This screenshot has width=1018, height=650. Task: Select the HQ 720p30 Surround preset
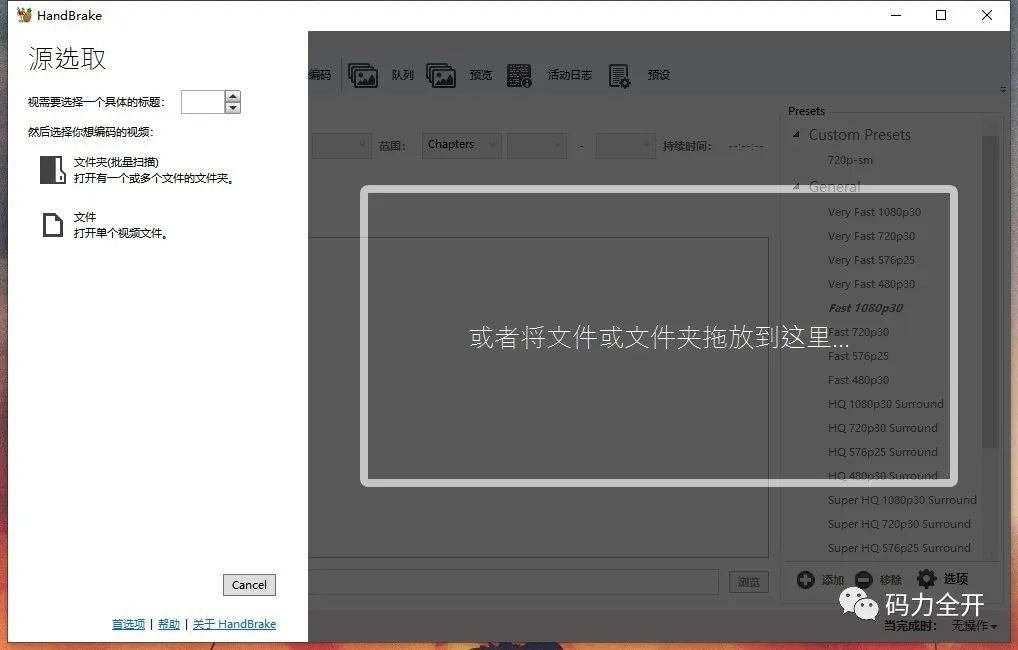(x=883, y=429)
